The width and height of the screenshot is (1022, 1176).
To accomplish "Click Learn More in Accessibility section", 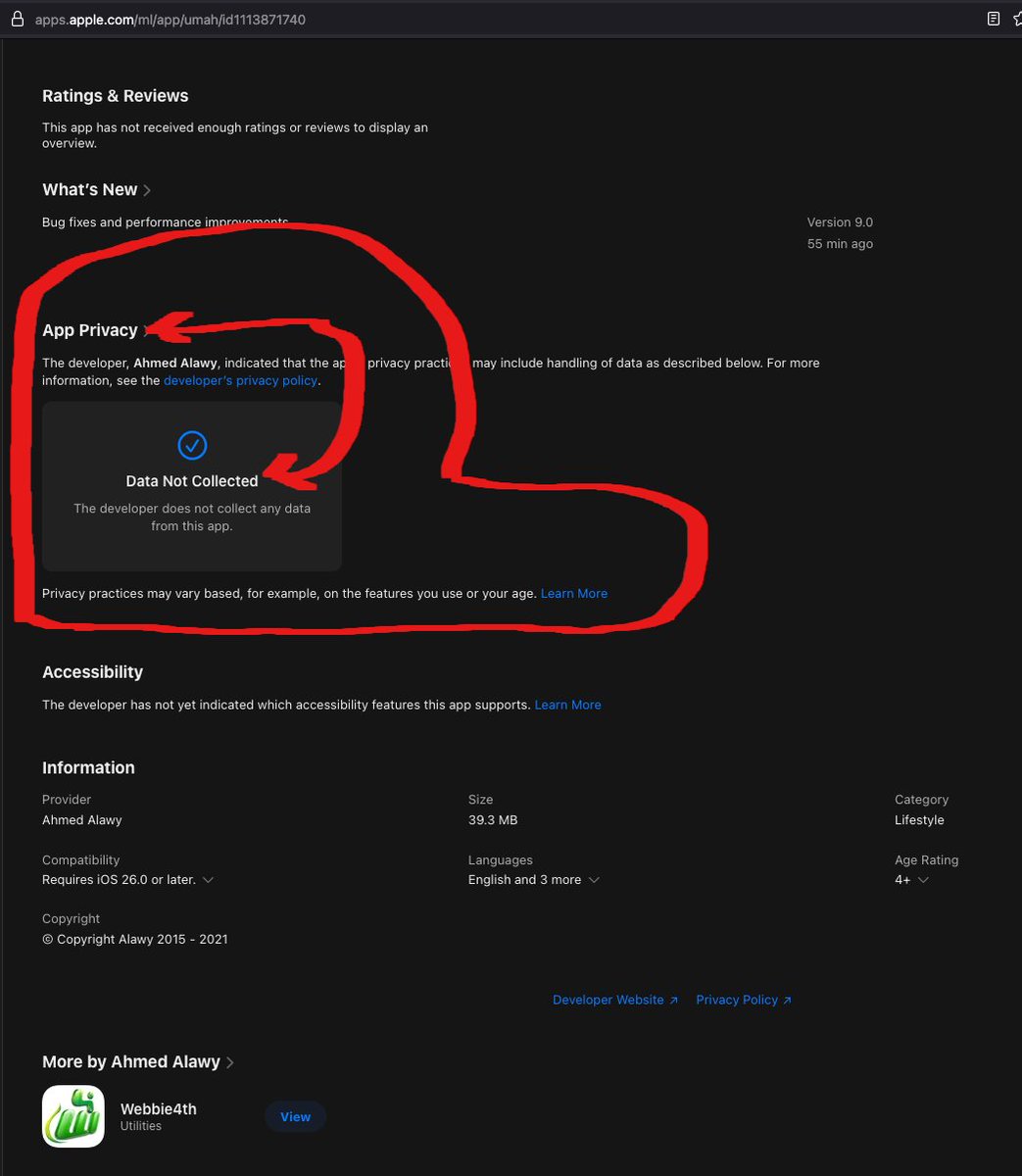I will coord(567,705).
